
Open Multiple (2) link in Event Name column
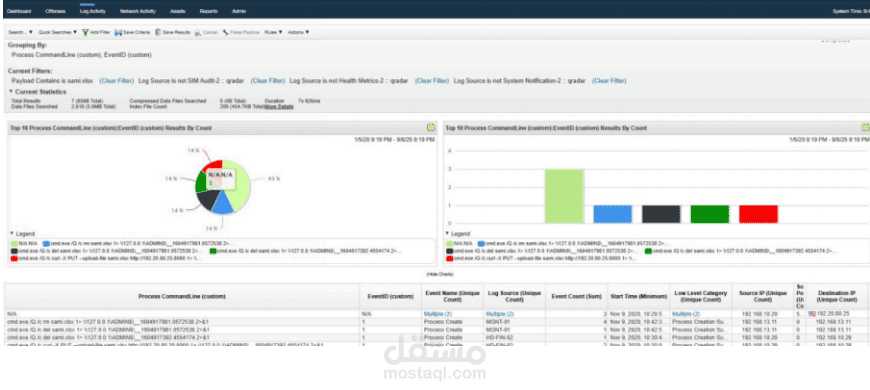click(x=438, y=314)
